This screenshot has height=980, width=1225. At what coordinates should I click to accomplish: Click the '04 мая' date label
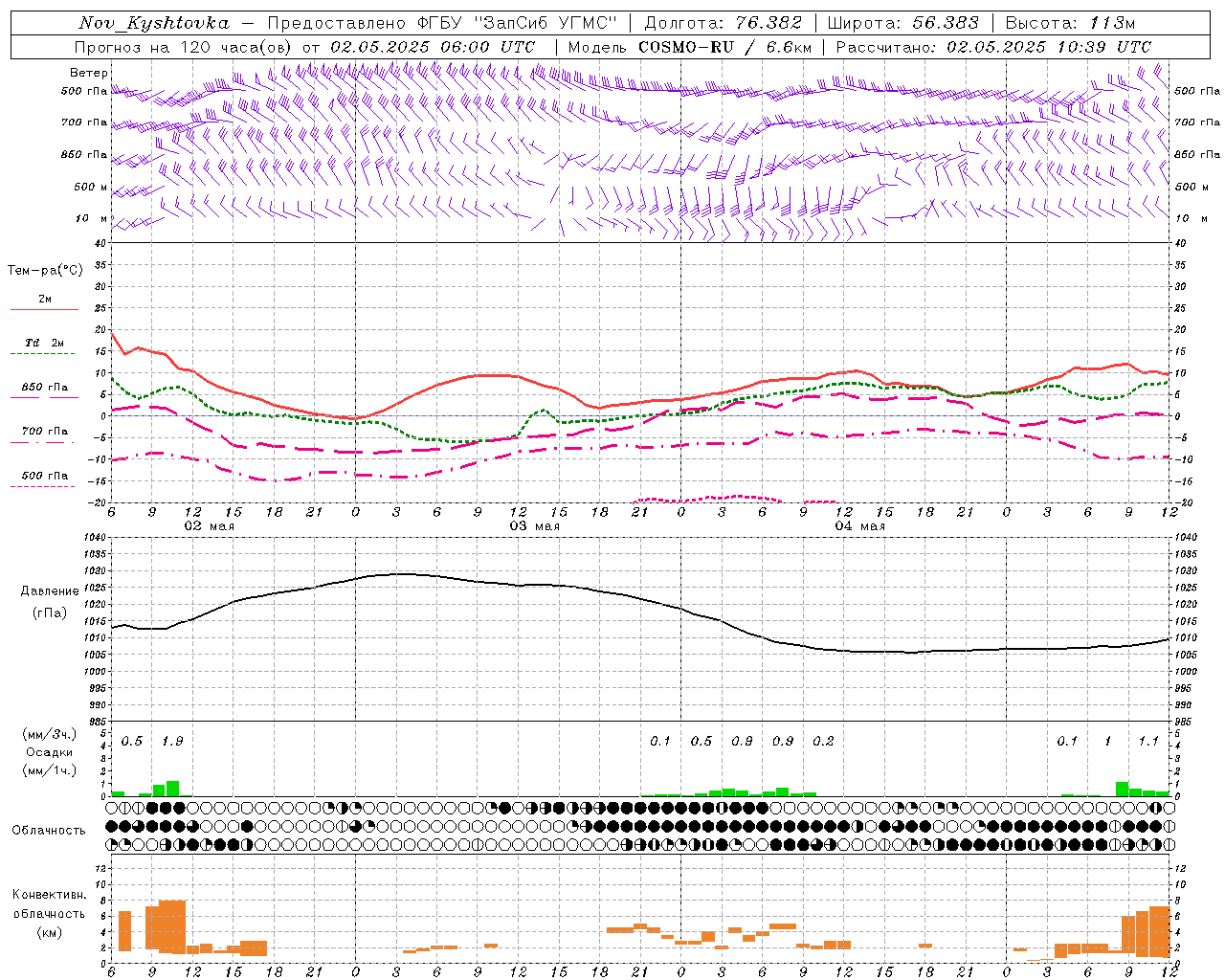tap(860, 526)
